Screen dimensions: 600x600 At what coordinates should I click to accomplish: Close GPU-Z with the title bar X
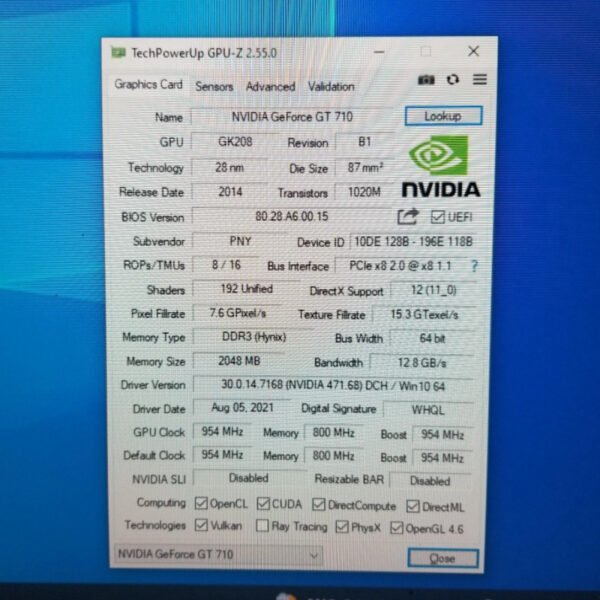(473, 51)
